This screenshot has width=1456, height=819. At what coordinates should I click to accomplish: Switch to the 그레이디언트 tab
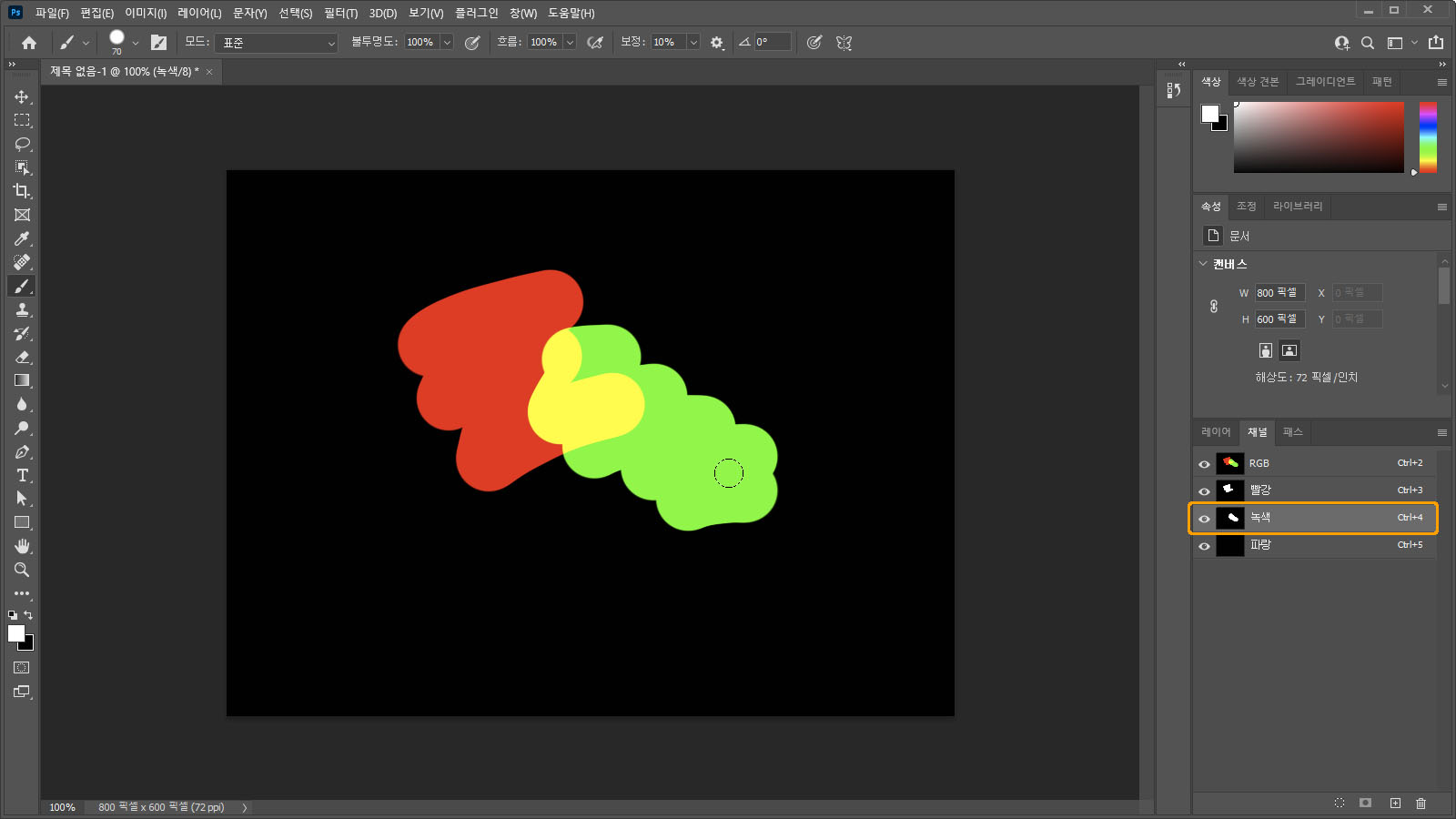pos(1326,82)
